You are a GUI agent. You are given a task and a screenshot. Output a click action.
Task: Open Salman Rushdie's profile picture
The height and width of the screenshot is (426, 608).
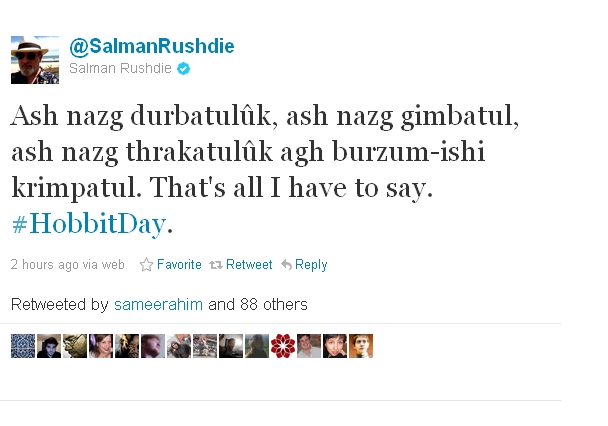(x=35, y=60)
